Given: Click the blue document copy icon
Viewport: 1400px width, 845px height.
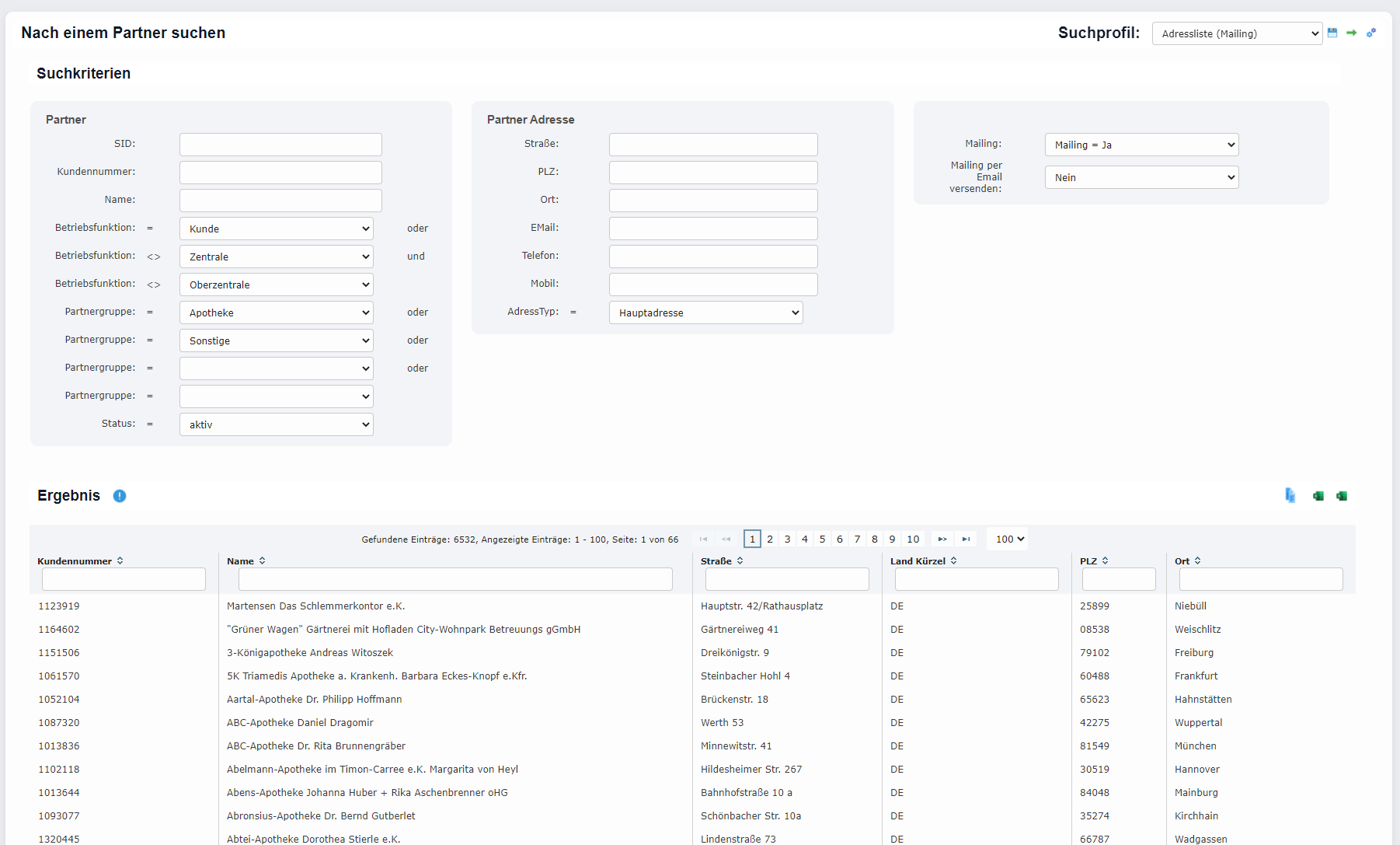Looking at the screenshot, I should (x=1290, y=496).
